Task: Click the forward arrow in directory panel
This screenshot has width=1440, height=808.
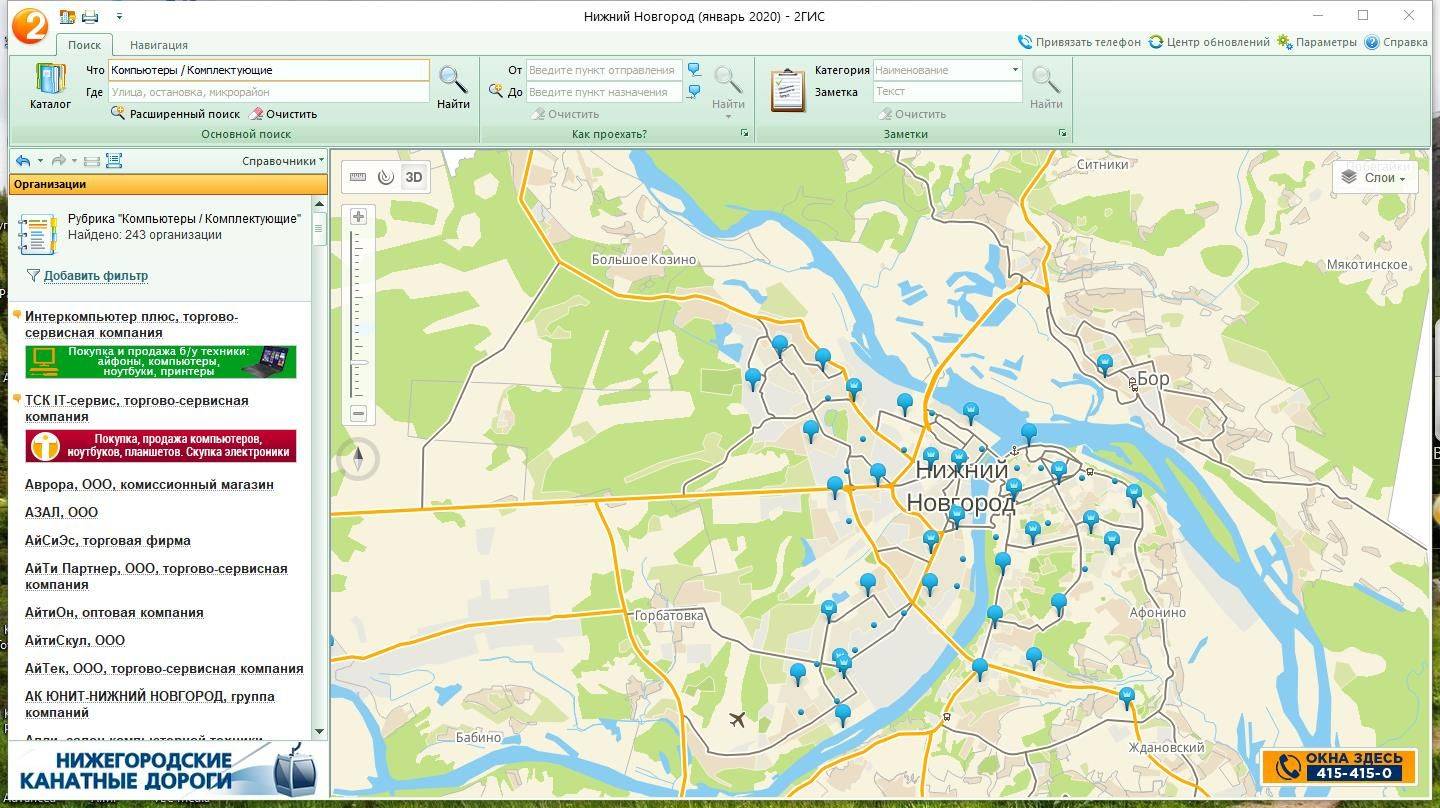Action: pyautogui.click(x=58, y=161)
